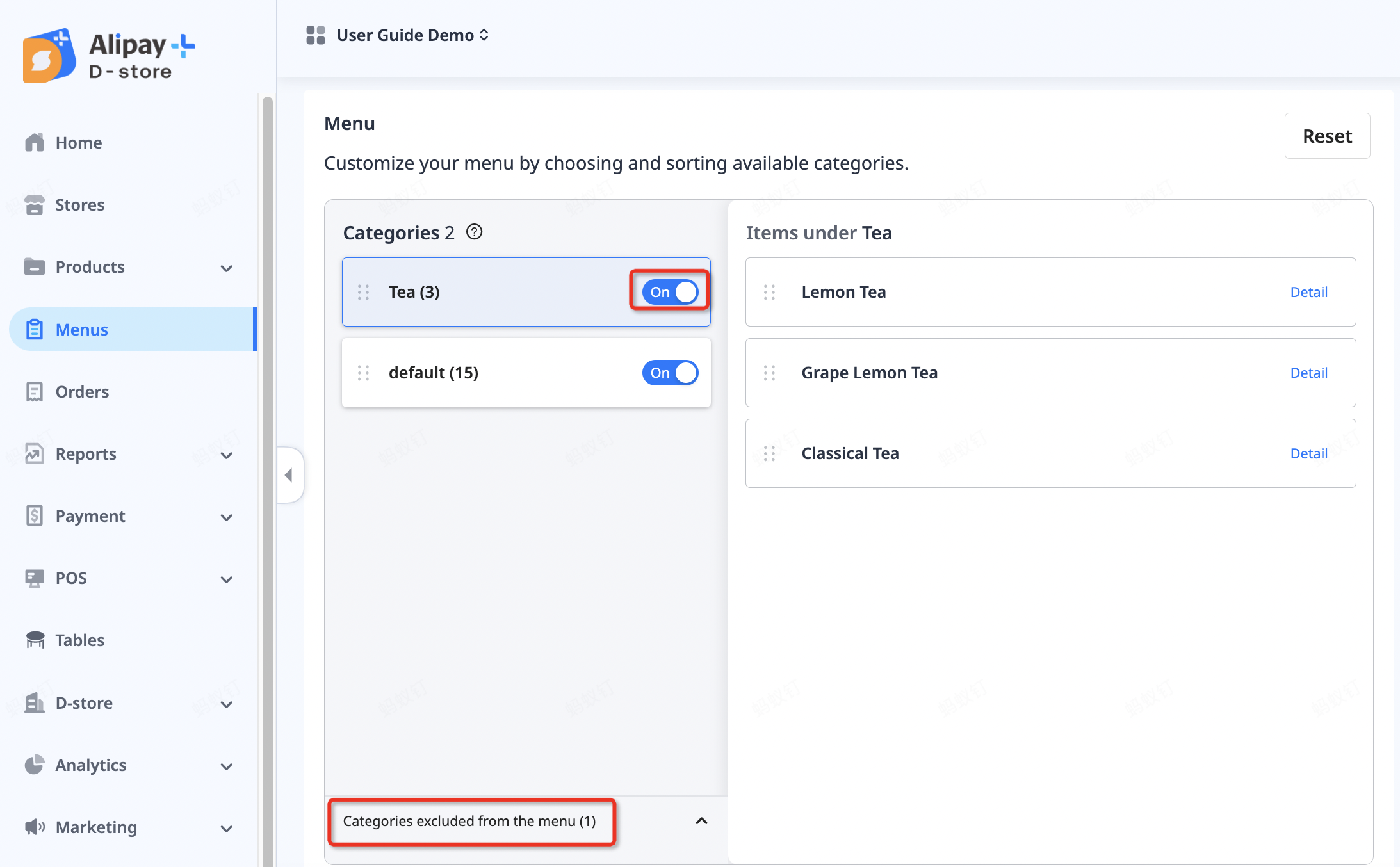Toggle the default category switch

670,373
